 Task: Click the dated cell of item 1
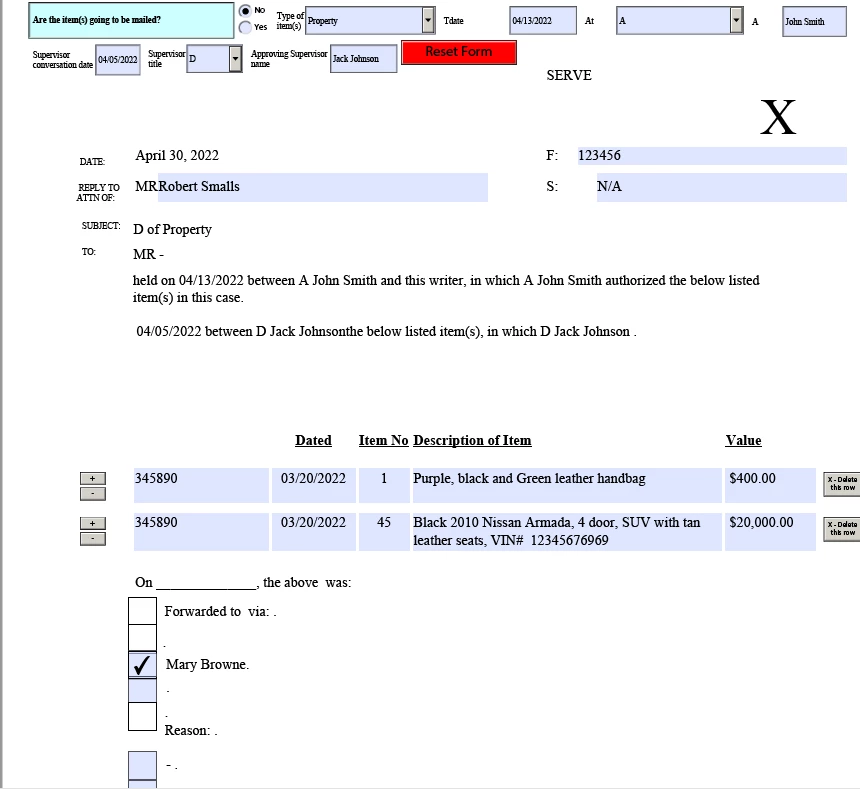(314, 485)
